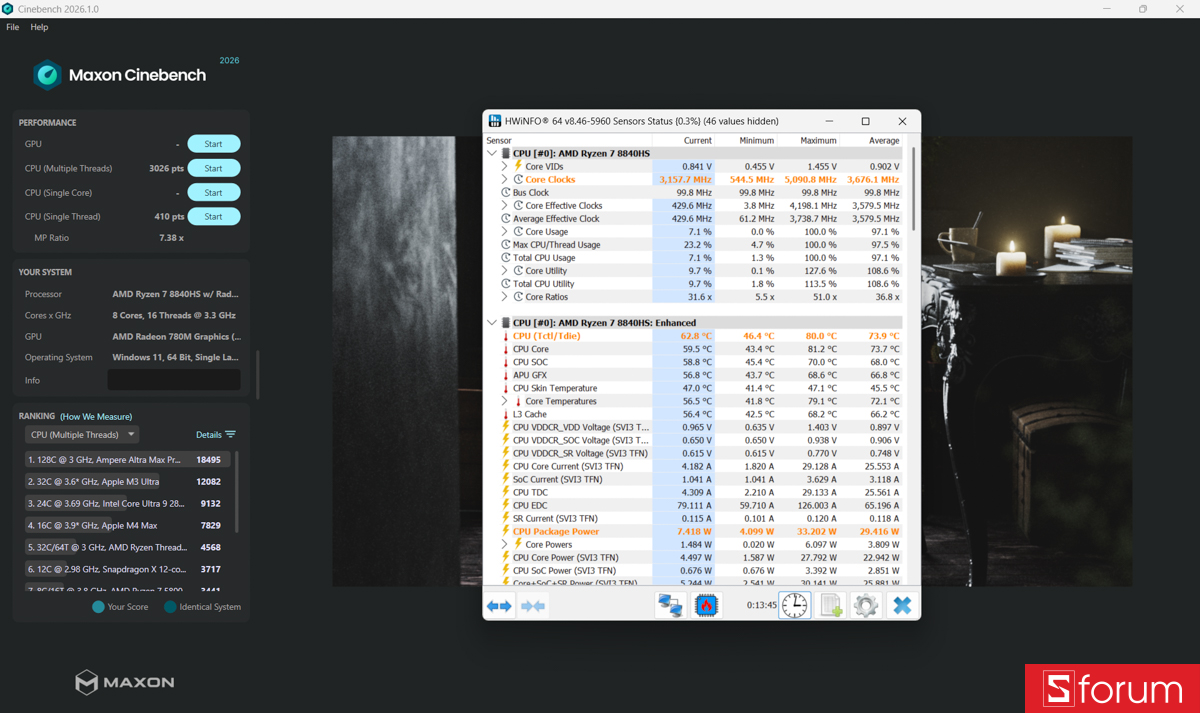Image resolution: width=1200 pixels, height=713 pixels.
Task: Click the Sforum logo
Action: (x=1112, y=689)
